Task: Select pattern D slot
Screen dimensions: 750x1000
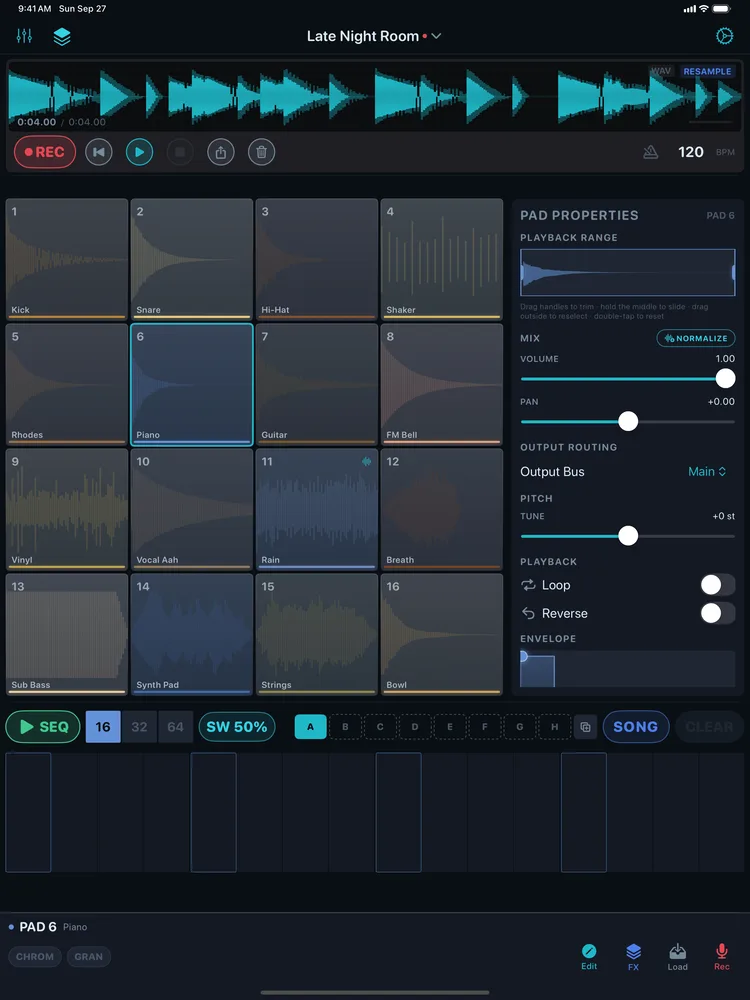Action: pyautogui.click(x=415, y=726)
